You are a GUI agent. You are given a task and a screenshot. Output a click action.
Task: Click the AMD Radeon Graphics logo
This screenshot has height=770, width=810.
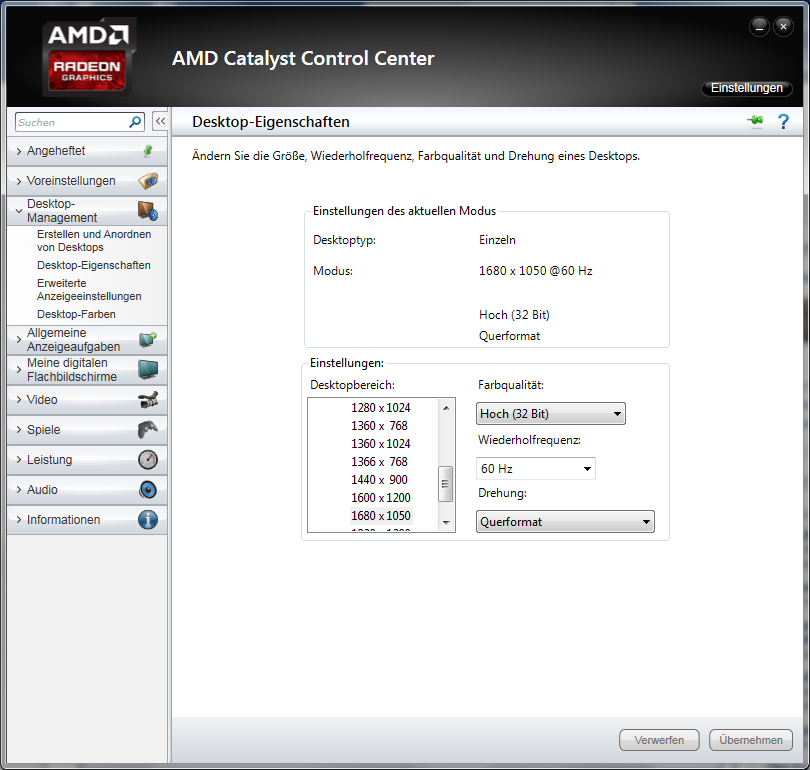88,57
